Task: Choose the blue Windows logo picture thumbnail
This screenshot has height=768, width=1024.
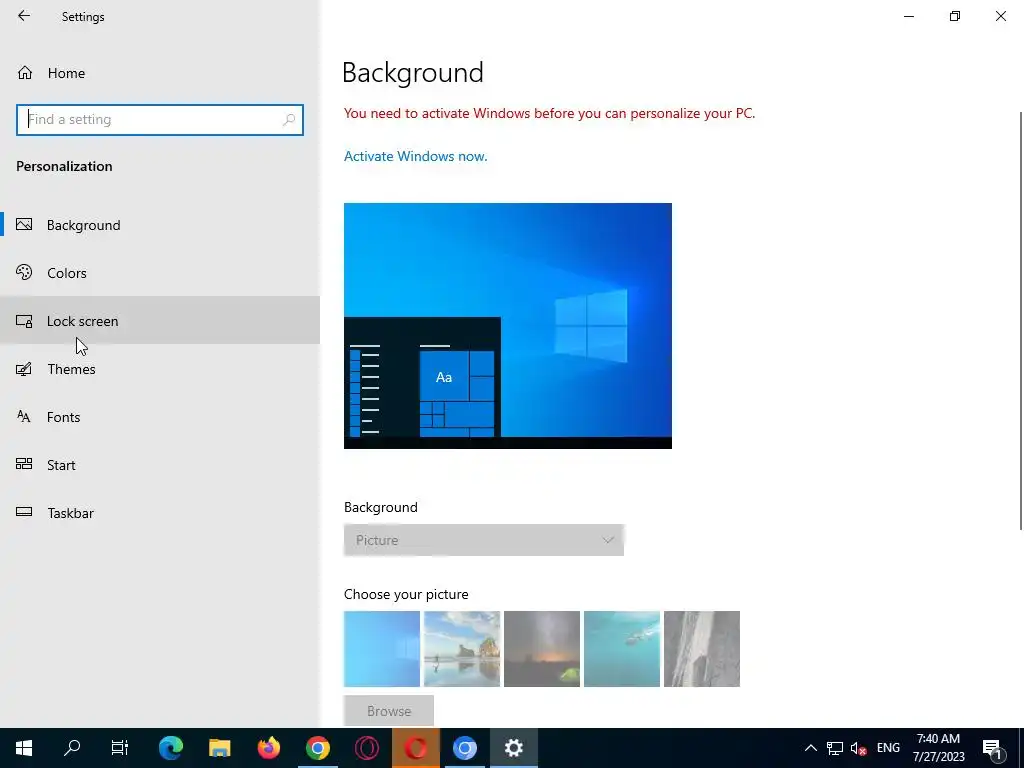Action: point(382,648)
